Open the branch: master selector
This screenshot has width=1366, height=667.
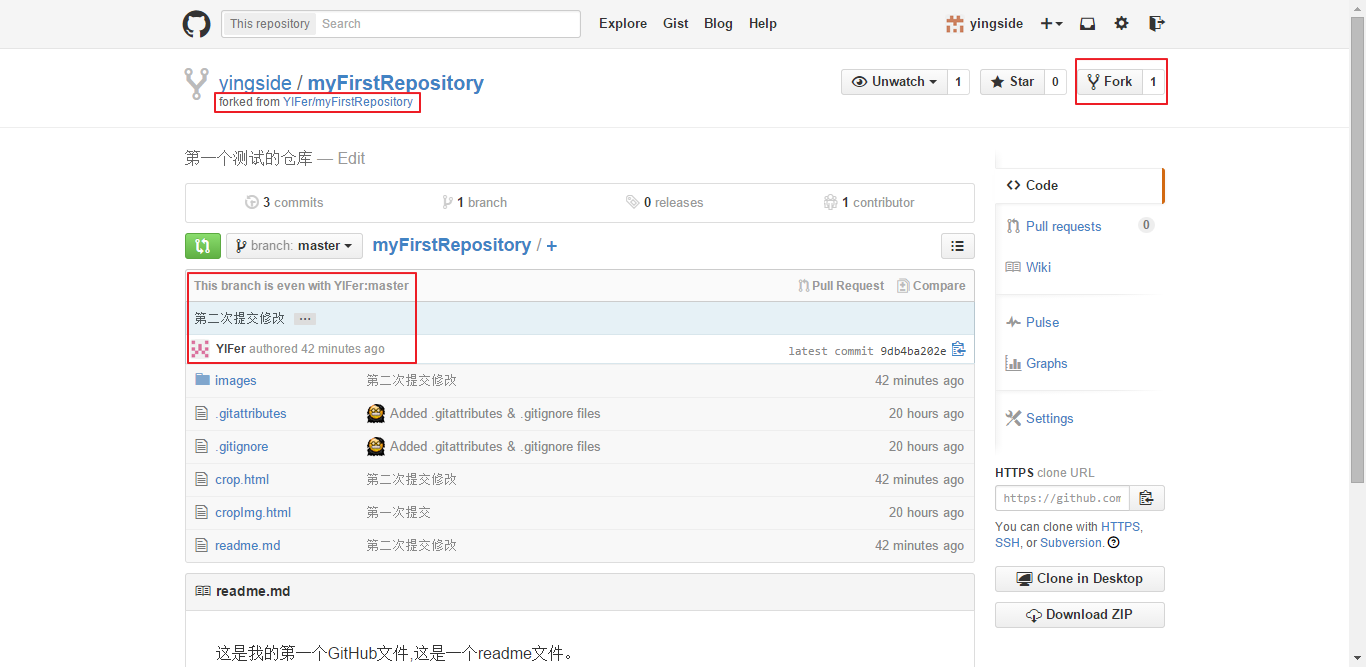point(294,246)
